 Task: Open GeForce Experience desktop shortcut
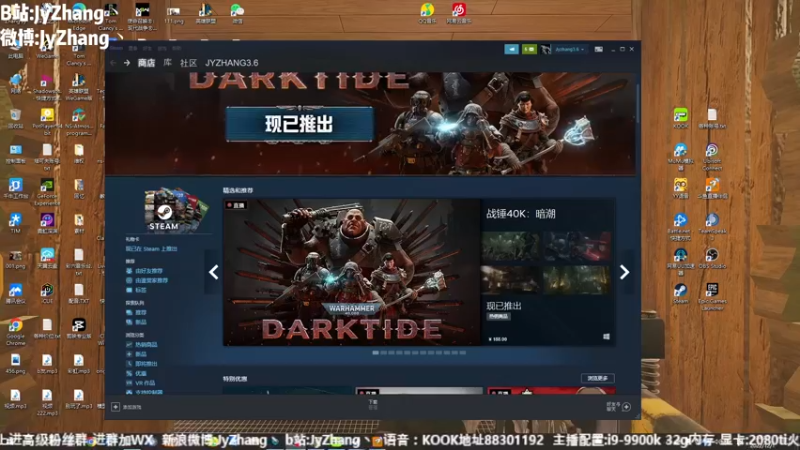[47, 191]
